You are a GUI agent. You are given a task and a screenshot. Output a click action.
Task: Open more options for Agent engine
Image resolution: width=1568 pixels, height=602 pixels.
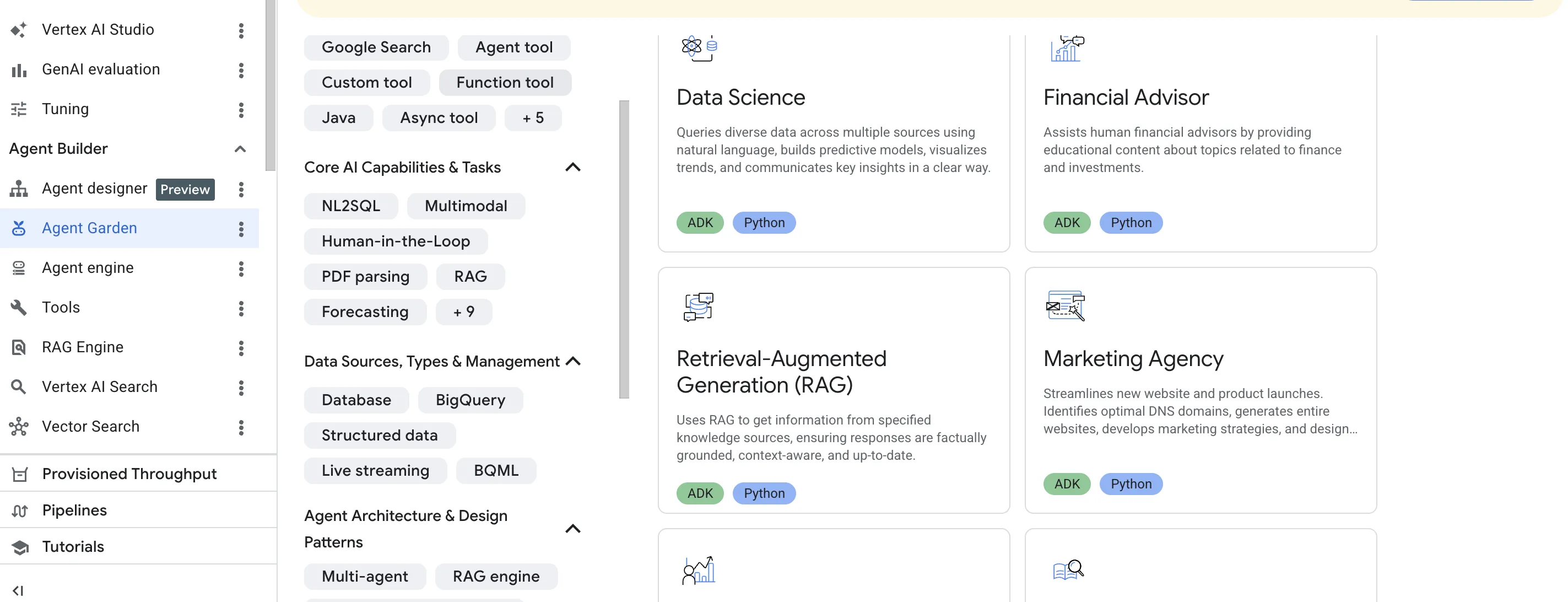tap(241, 268)
